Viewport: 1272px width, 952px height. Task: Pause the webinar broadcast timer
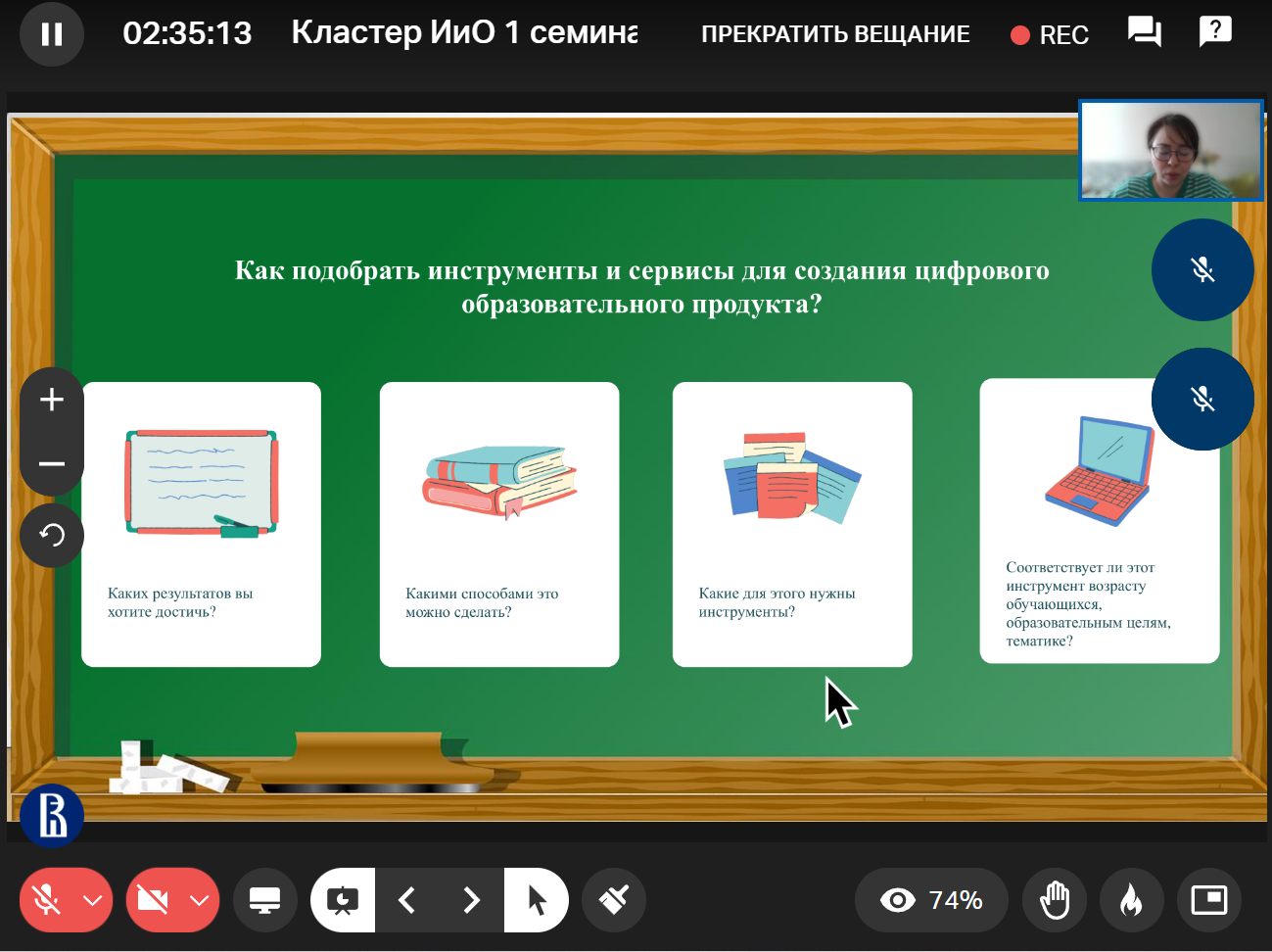[51, 35]
